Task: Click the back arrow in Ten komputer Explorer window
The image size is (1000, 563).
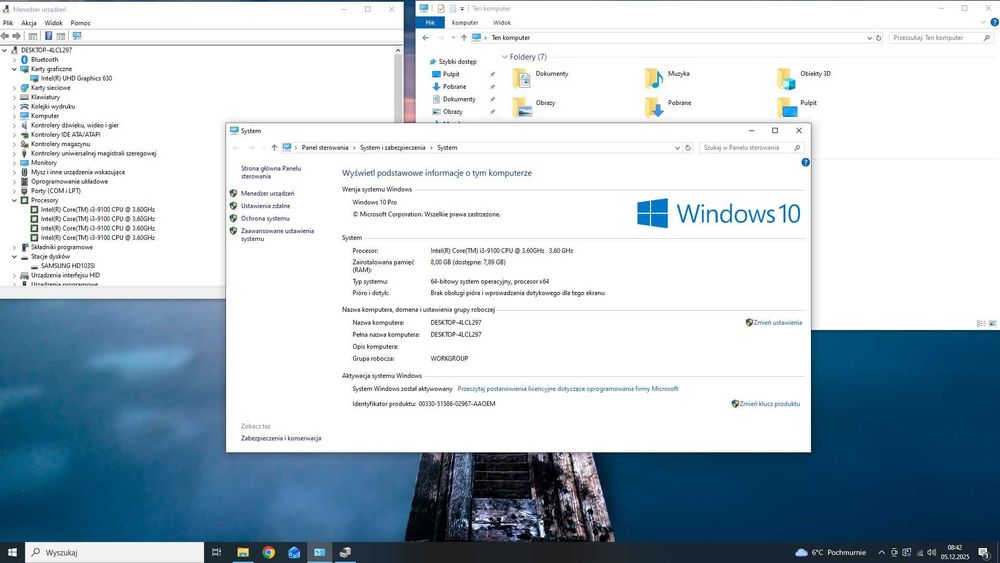Action: tap(426, 38)
